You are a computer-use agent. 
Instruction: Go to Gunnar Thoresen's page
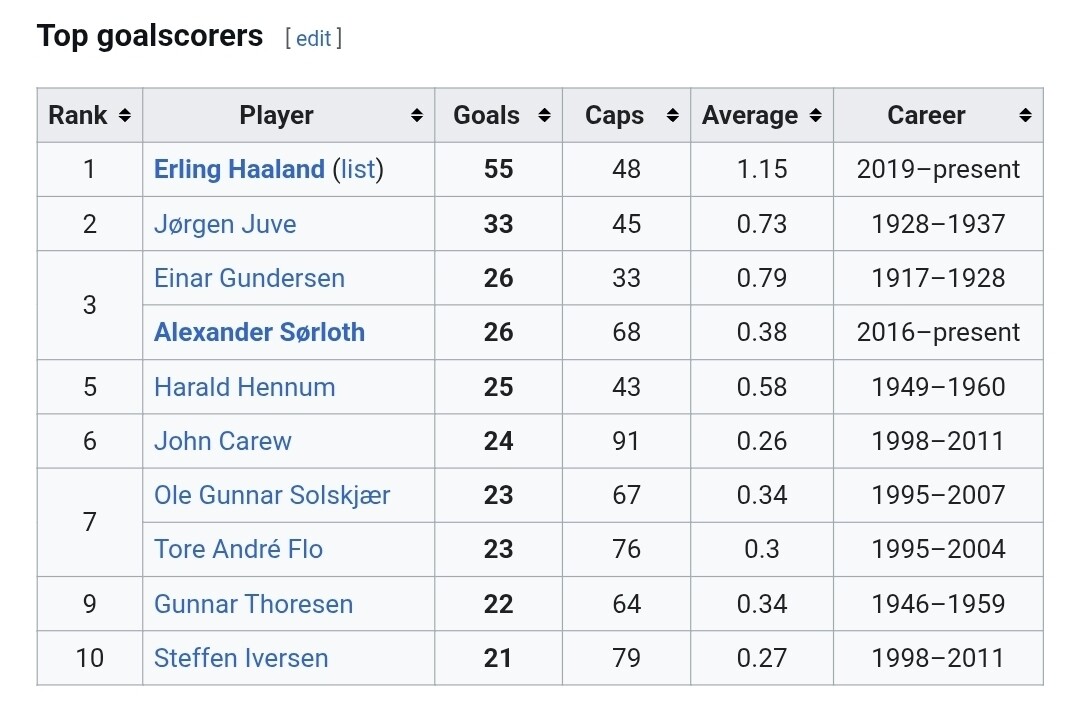(x=253, y=604)
